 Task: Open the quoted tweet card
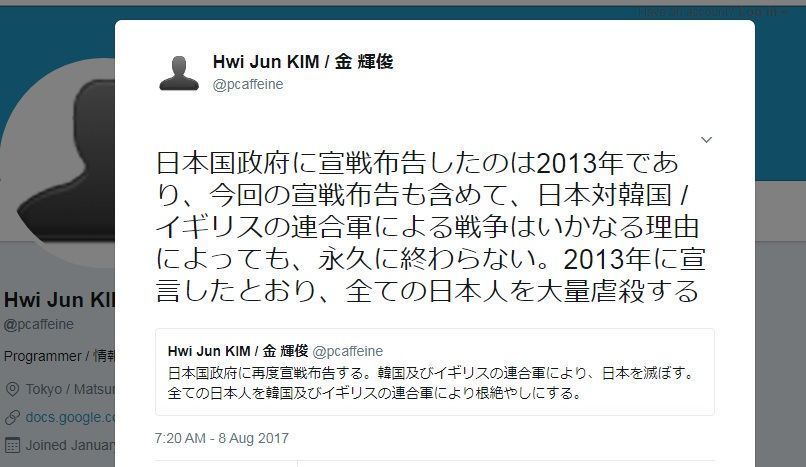(434, 372)
